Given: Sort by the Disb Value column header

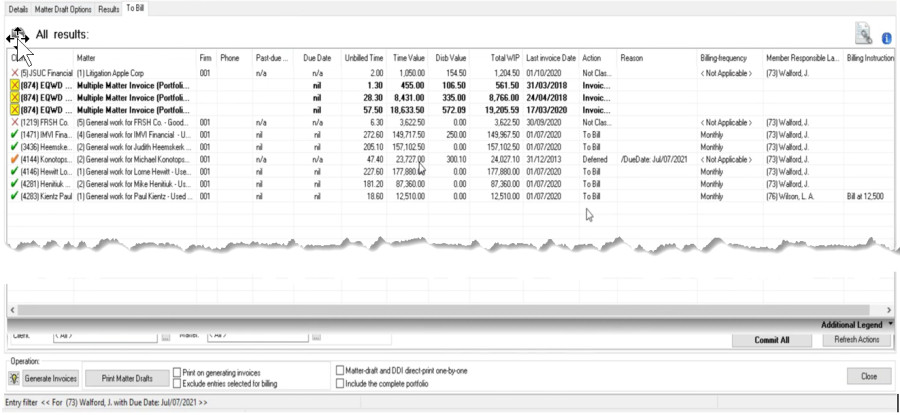Looking at the screenshot, I should pos(448,58).
